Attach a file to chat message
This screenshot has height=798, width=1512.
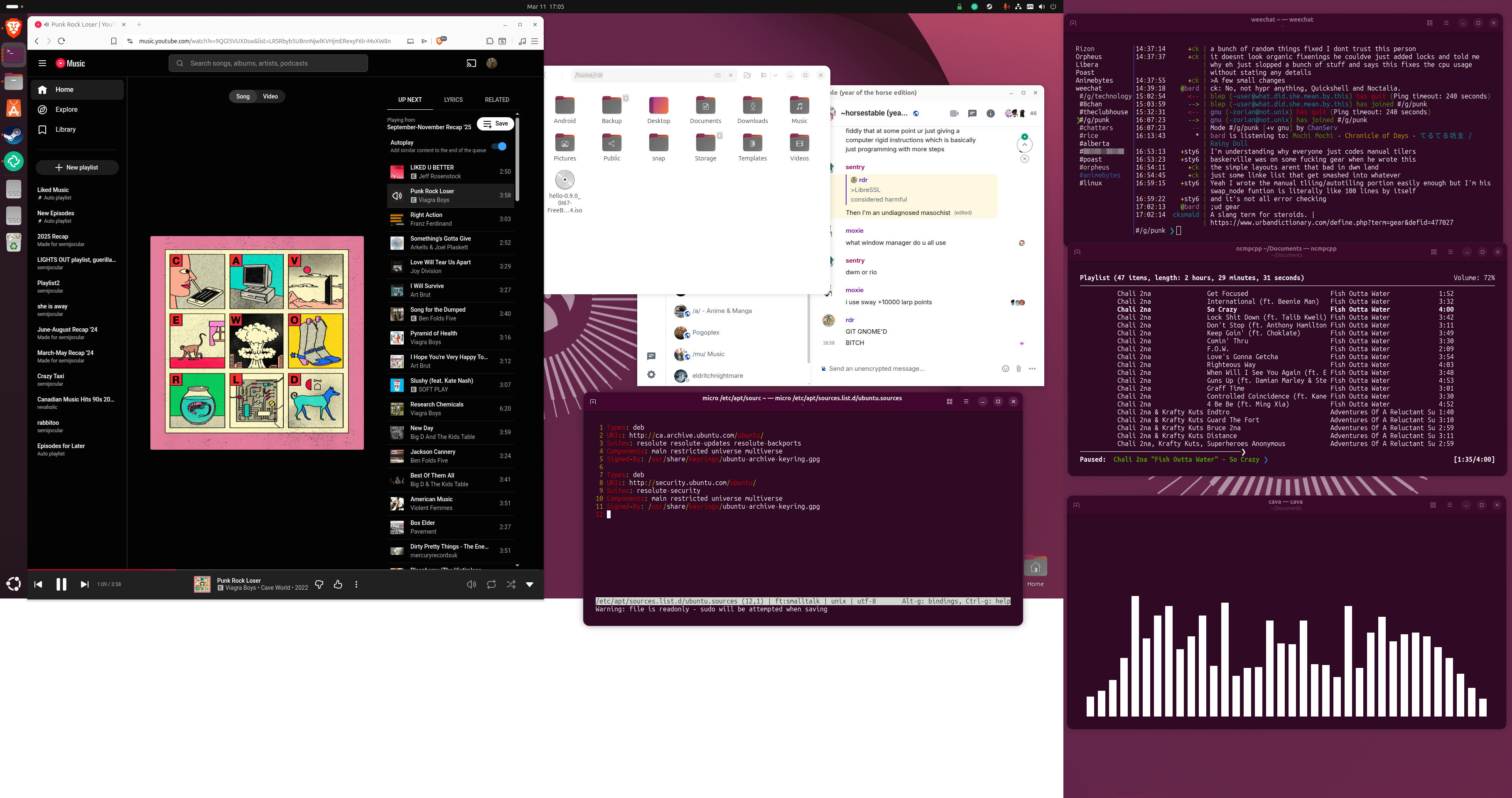point(1019,369)
